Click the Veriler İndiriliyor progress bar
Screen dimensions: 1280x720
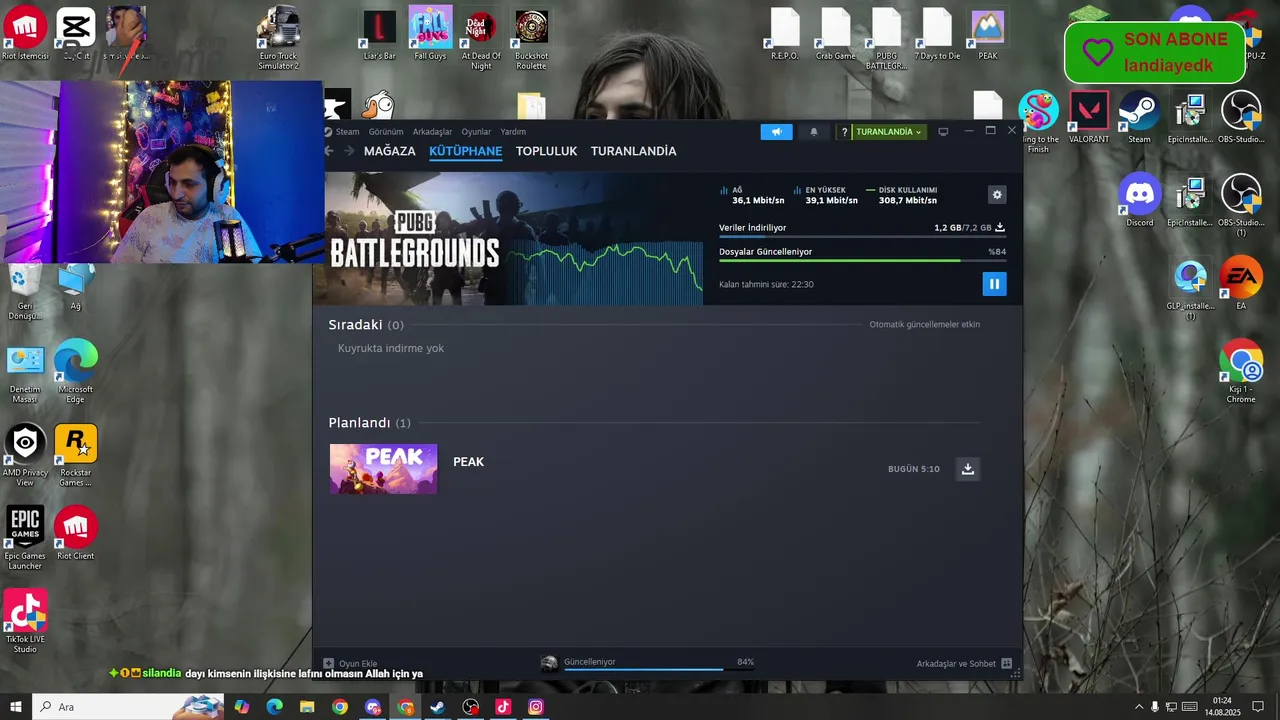coord(862,237)
